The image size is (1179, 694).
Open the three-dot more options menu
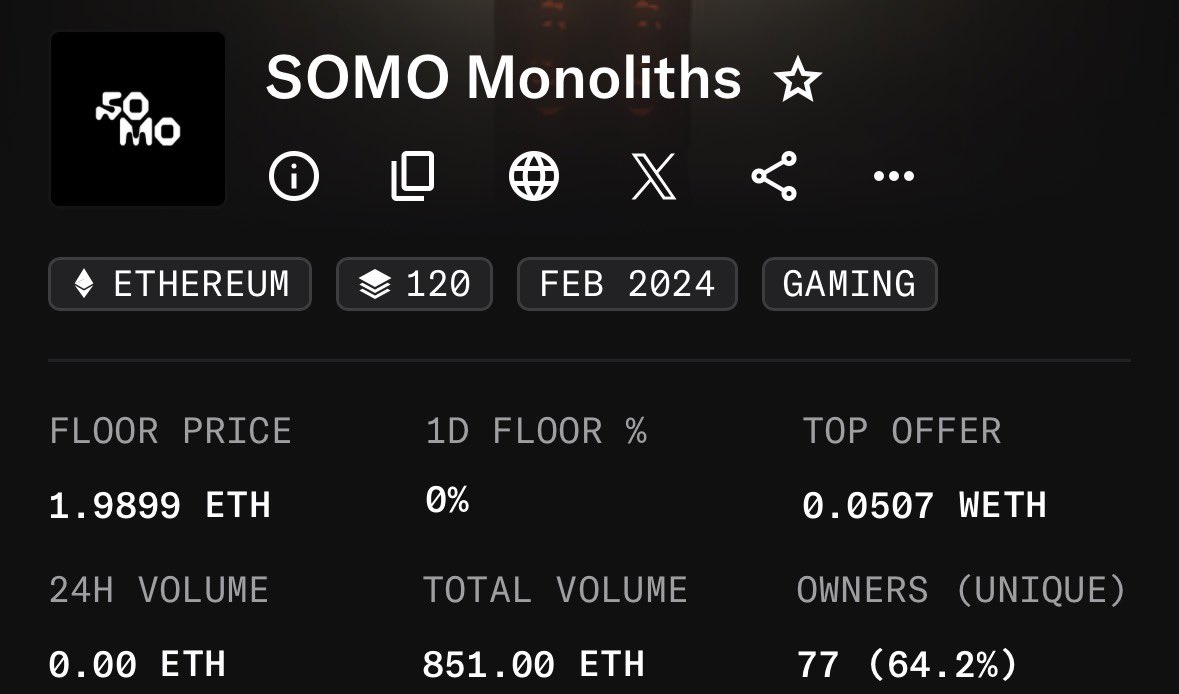coord(893,177)
